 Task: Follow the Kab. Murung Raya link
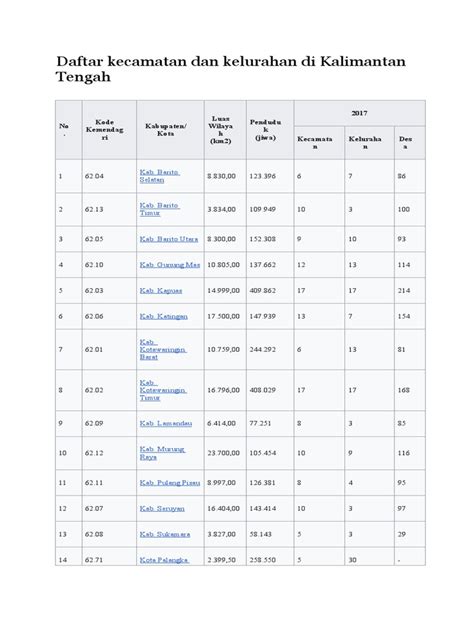162,453
